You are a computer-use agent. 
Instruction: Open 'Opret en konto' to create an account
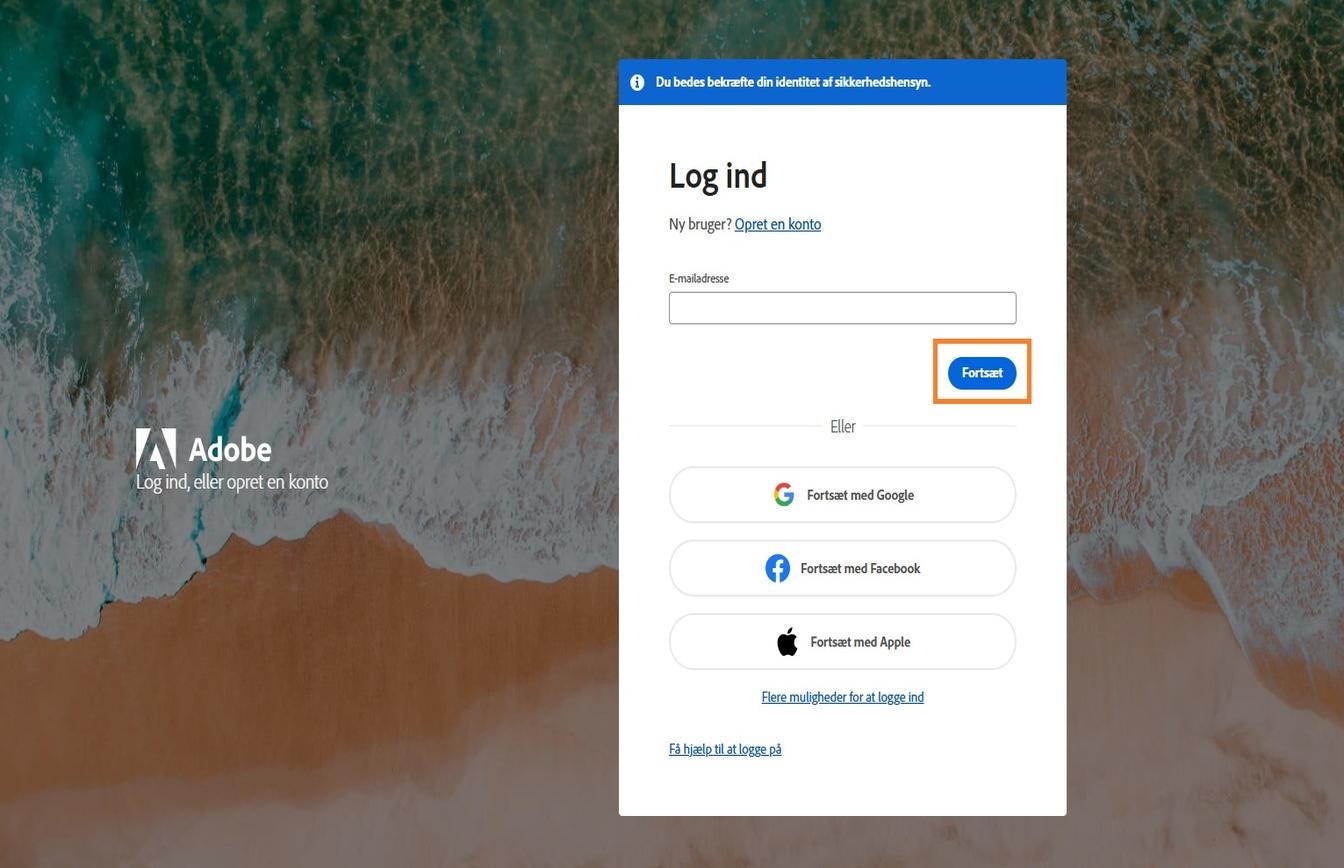[x=777, y=223]
